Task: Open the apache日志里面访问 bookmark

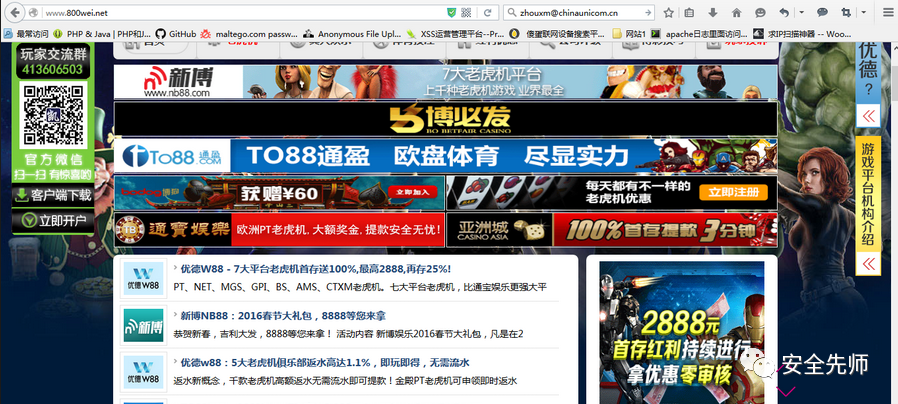Action: coord(700,34)
